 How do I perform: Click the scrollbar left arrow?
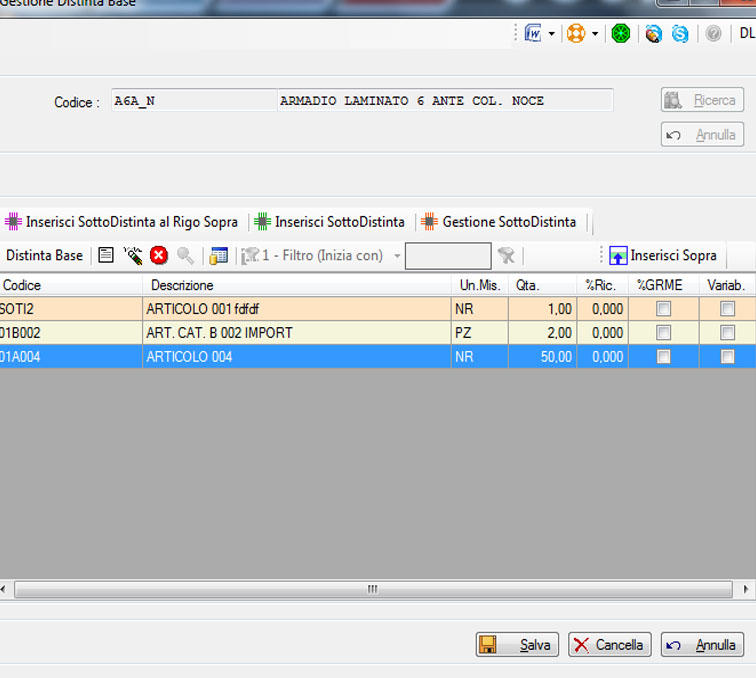point(3,589)
